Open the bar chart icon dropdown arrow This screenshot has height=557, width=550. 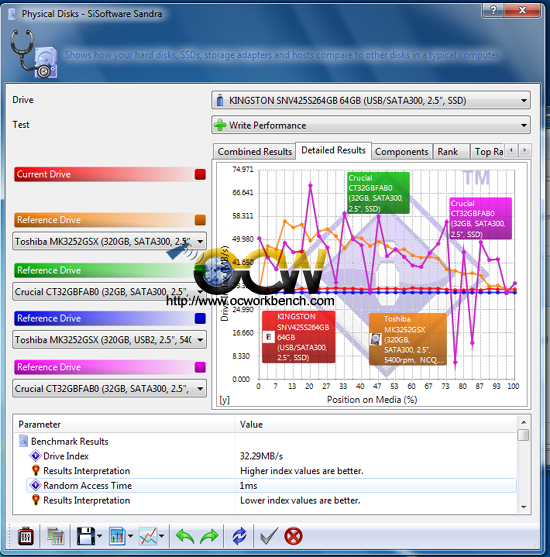pyautogui.click(x=130, y=536)
